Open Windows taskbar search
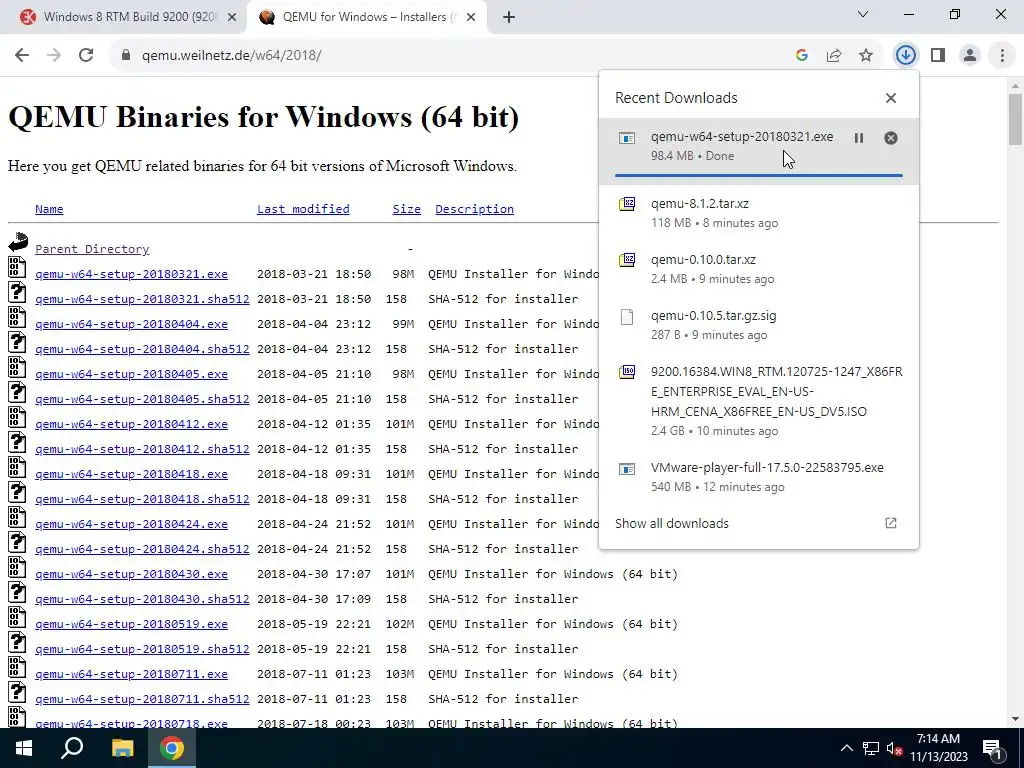 [72, 748]
